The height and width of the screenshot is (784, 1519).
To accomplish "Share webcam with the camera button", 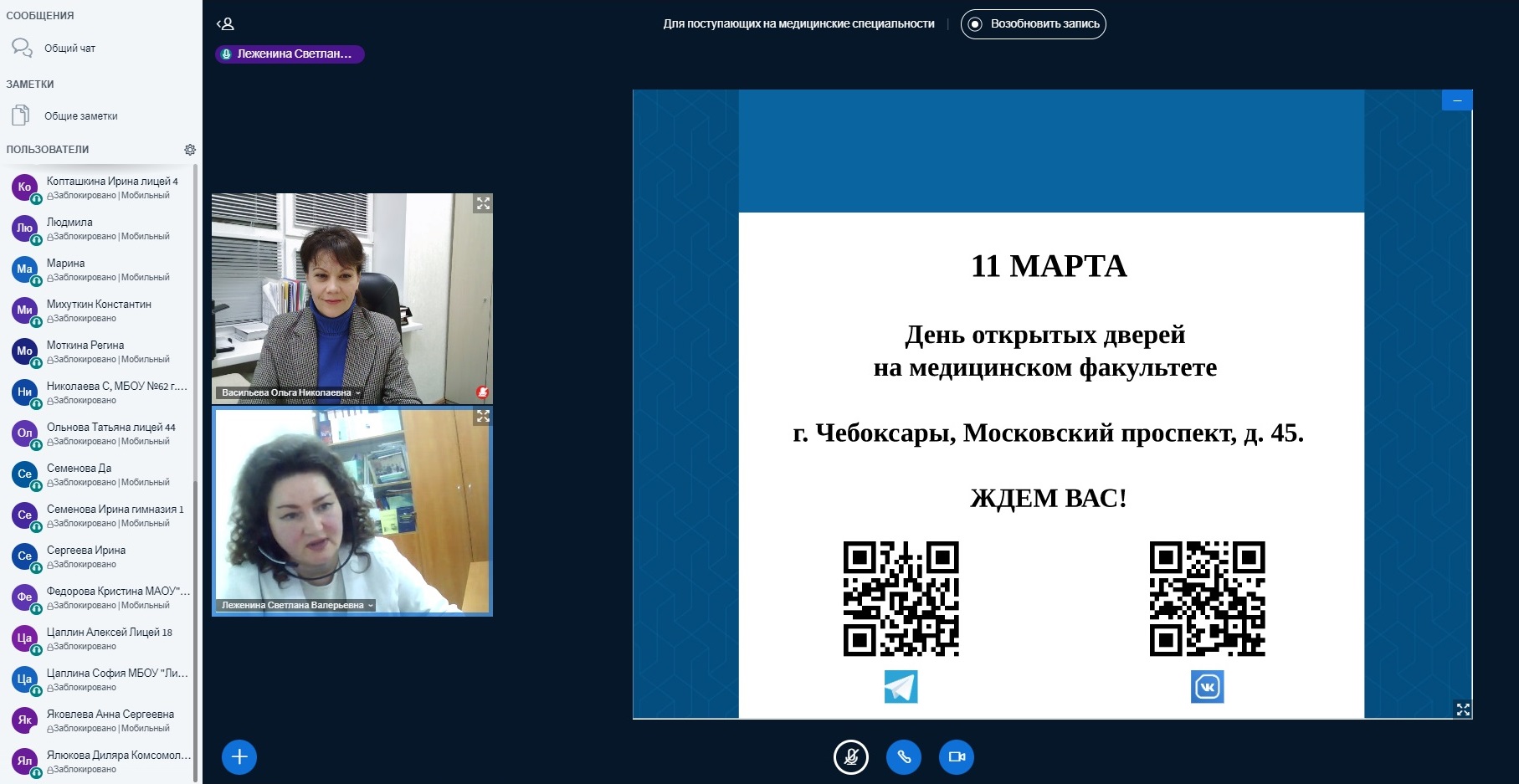I will [957, 757].
